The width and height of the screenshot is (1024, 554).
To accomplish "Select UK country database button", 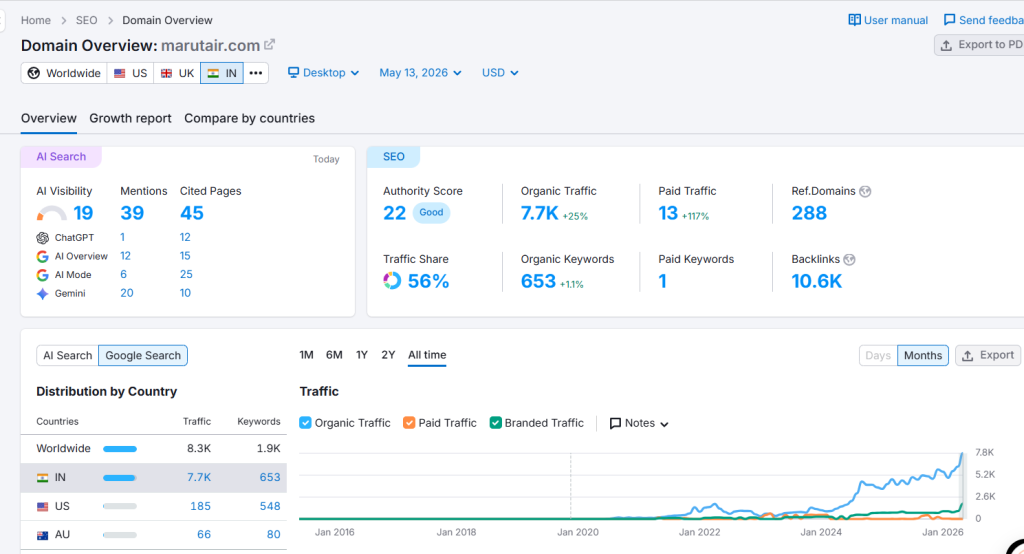I will 177,73.
